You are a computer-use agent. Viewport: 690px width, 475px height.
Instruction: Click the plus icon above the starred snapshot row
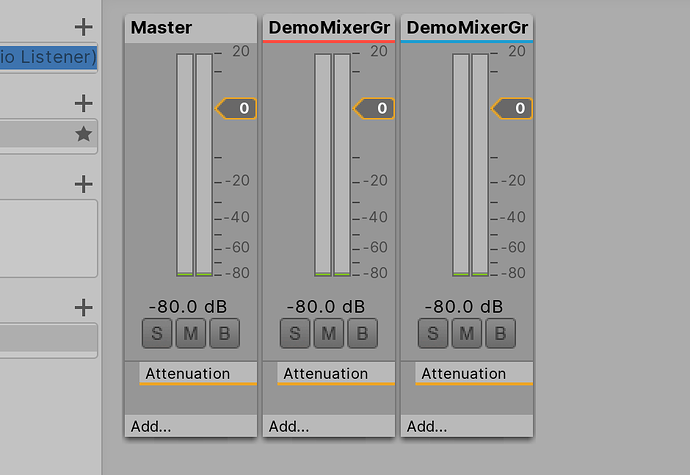[83, 103]
